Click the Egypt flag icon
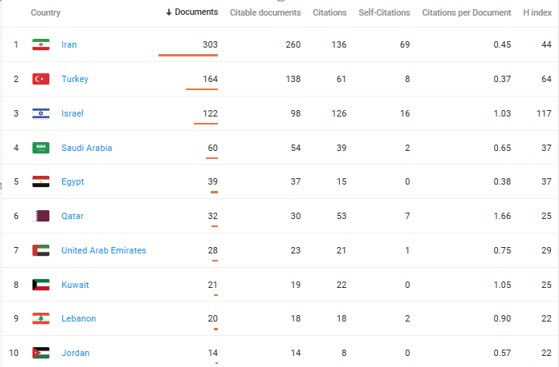This screenshot has width=559, height=367. tap(41, 182)
